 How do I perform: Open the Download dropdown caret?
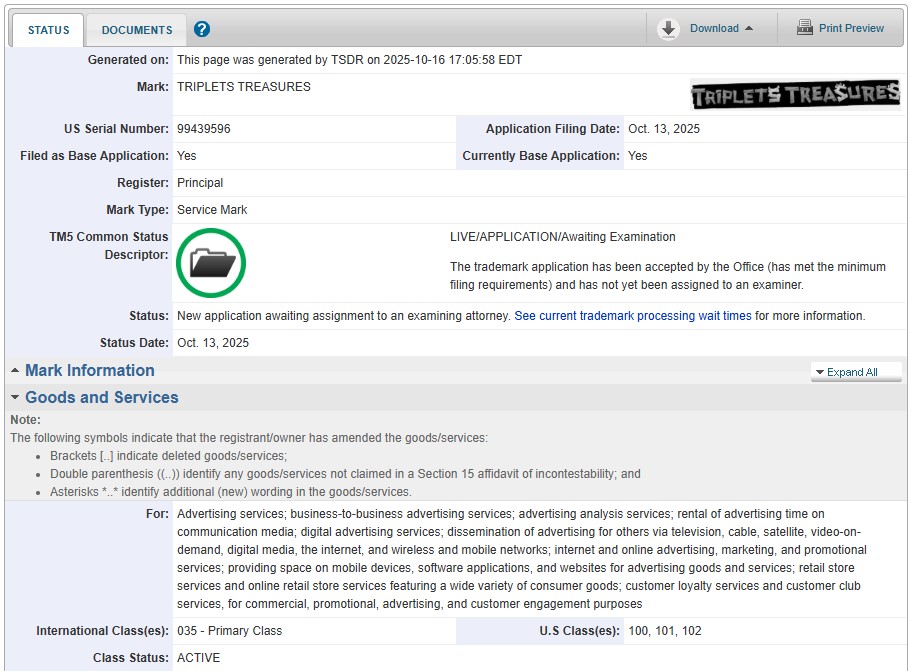coord(749,29)
